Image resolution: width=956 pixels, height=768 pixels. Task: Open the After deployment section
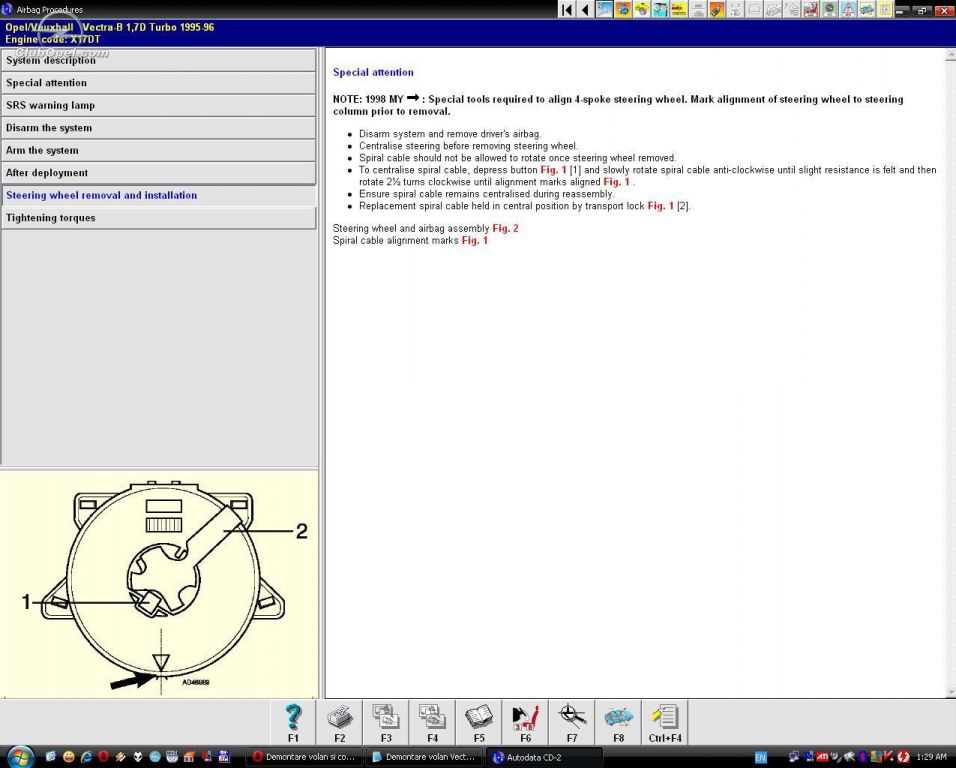click(x=159, y=173)
